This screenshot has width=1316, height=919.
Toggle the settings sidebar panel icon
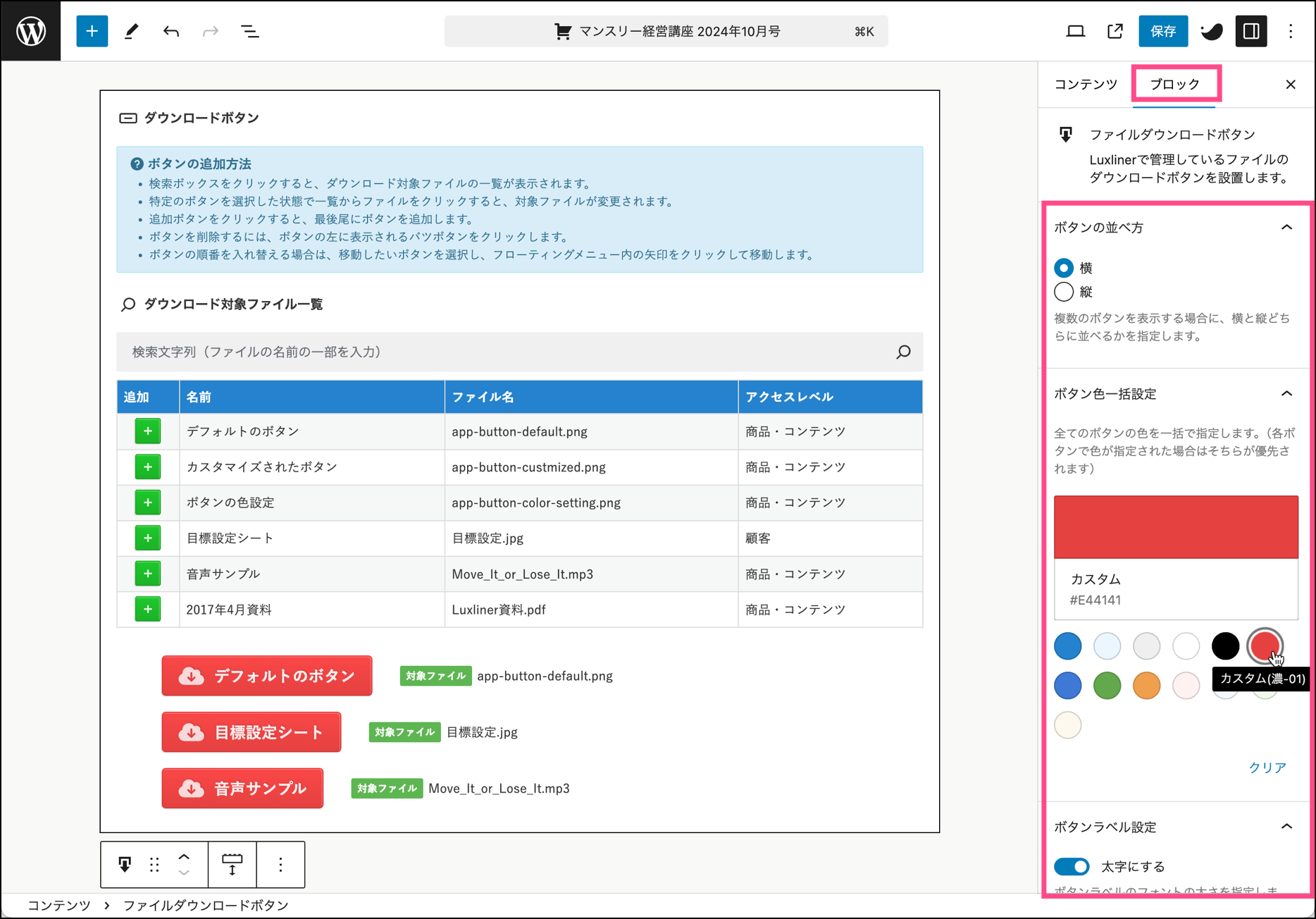coord(1251,31)
